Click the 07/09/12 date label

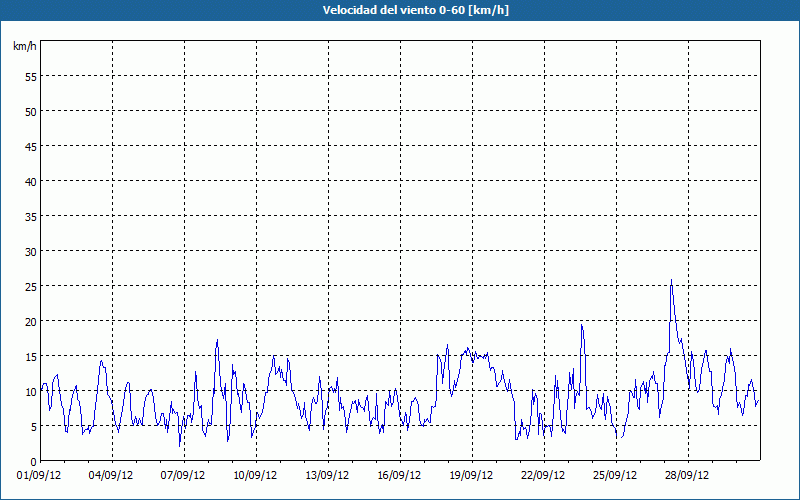183,476
